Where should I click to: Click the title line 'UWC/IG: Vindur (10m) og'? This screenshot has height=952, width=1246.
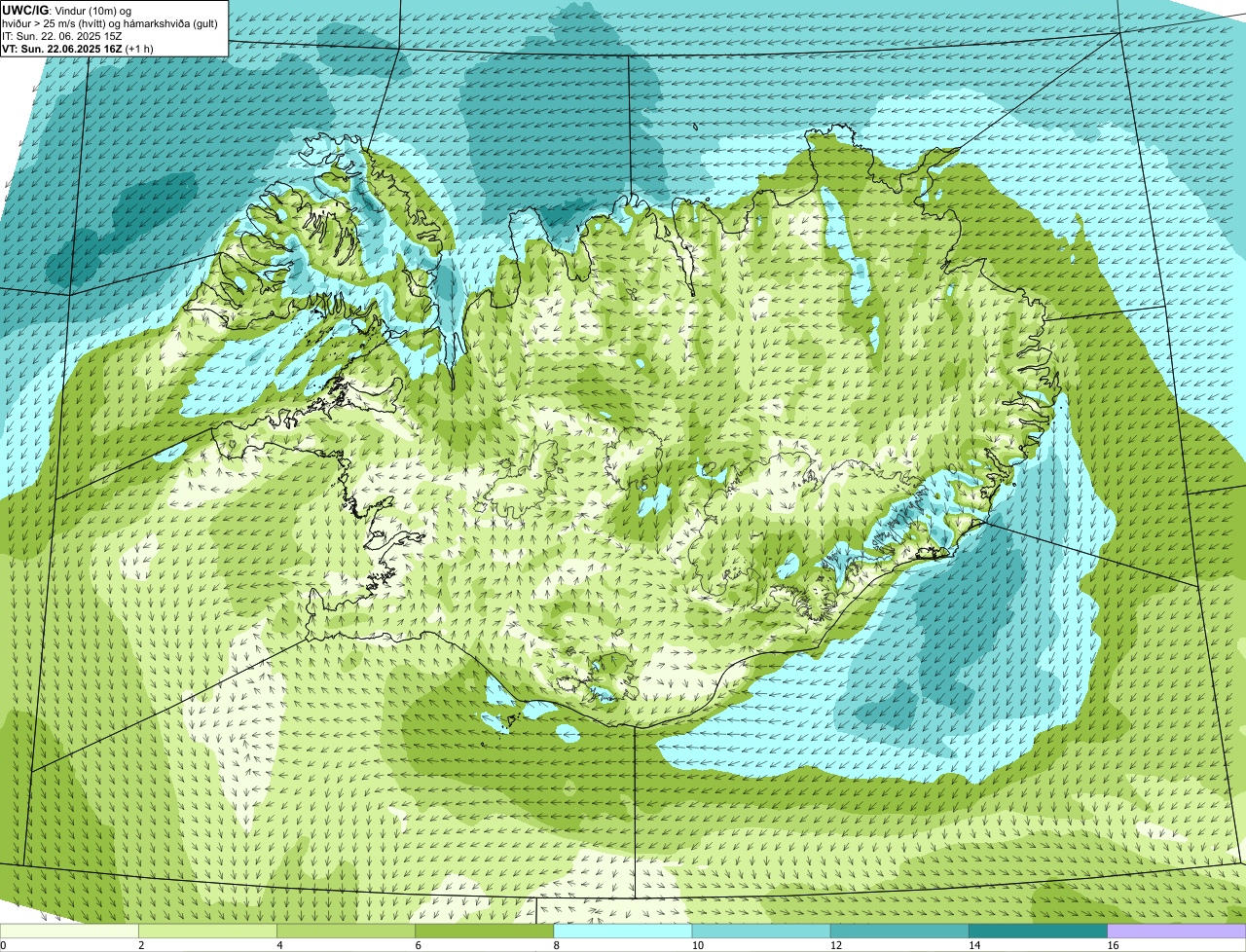(67, 10)
